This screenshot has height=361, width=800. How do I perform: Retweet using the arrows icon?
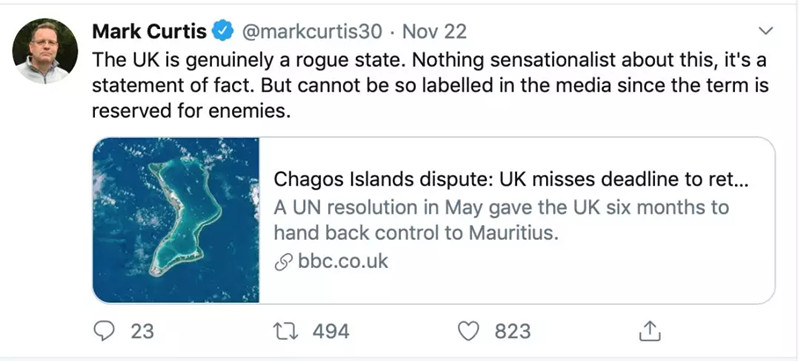pos(287,331)
